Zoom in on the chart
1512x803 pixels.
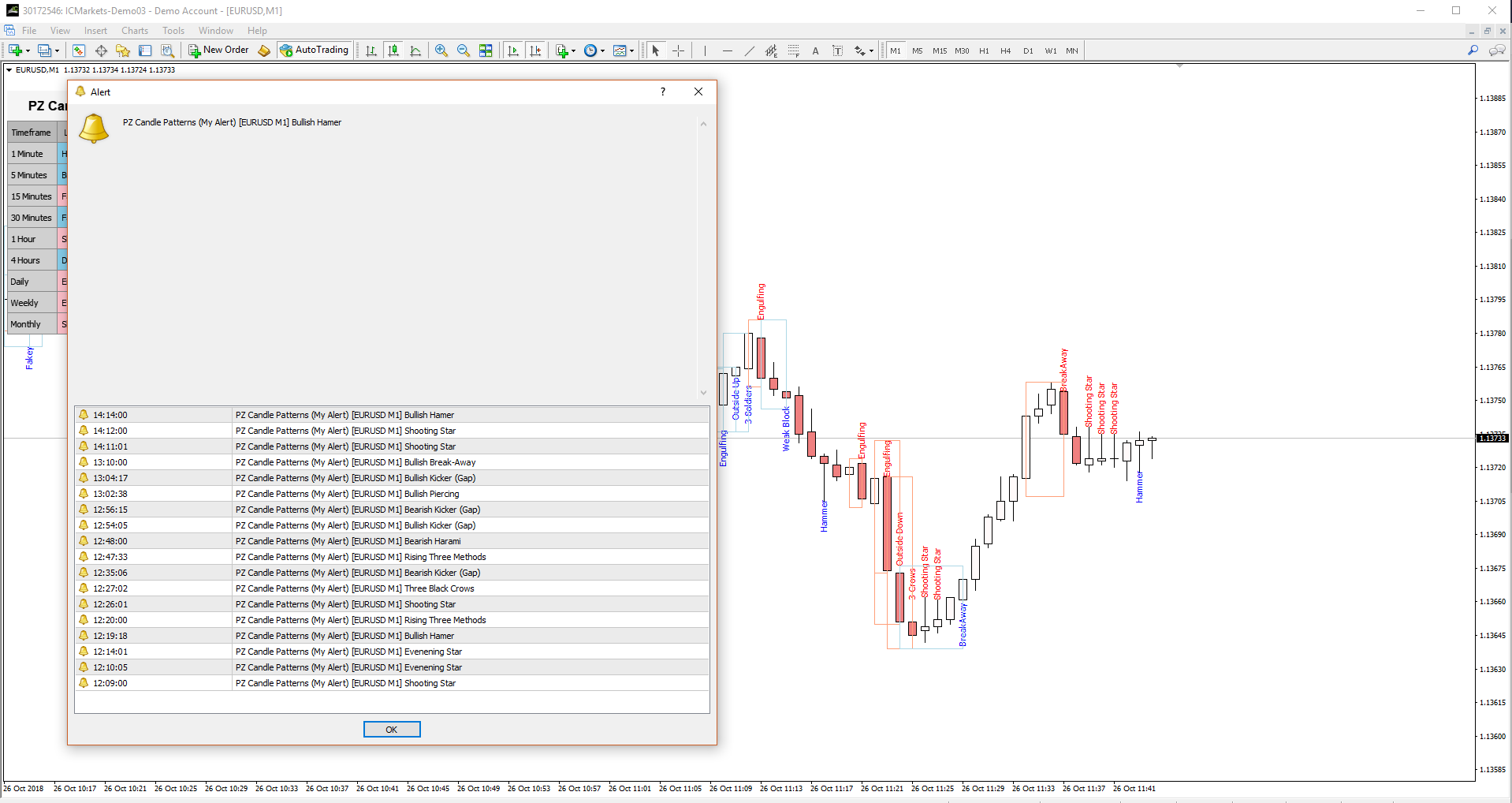441,50
